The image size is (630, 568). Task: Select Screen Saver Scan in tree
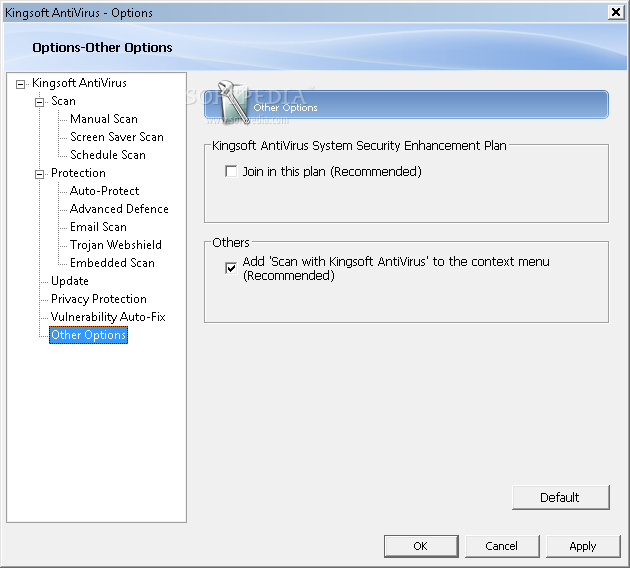(x=117, y=137)
